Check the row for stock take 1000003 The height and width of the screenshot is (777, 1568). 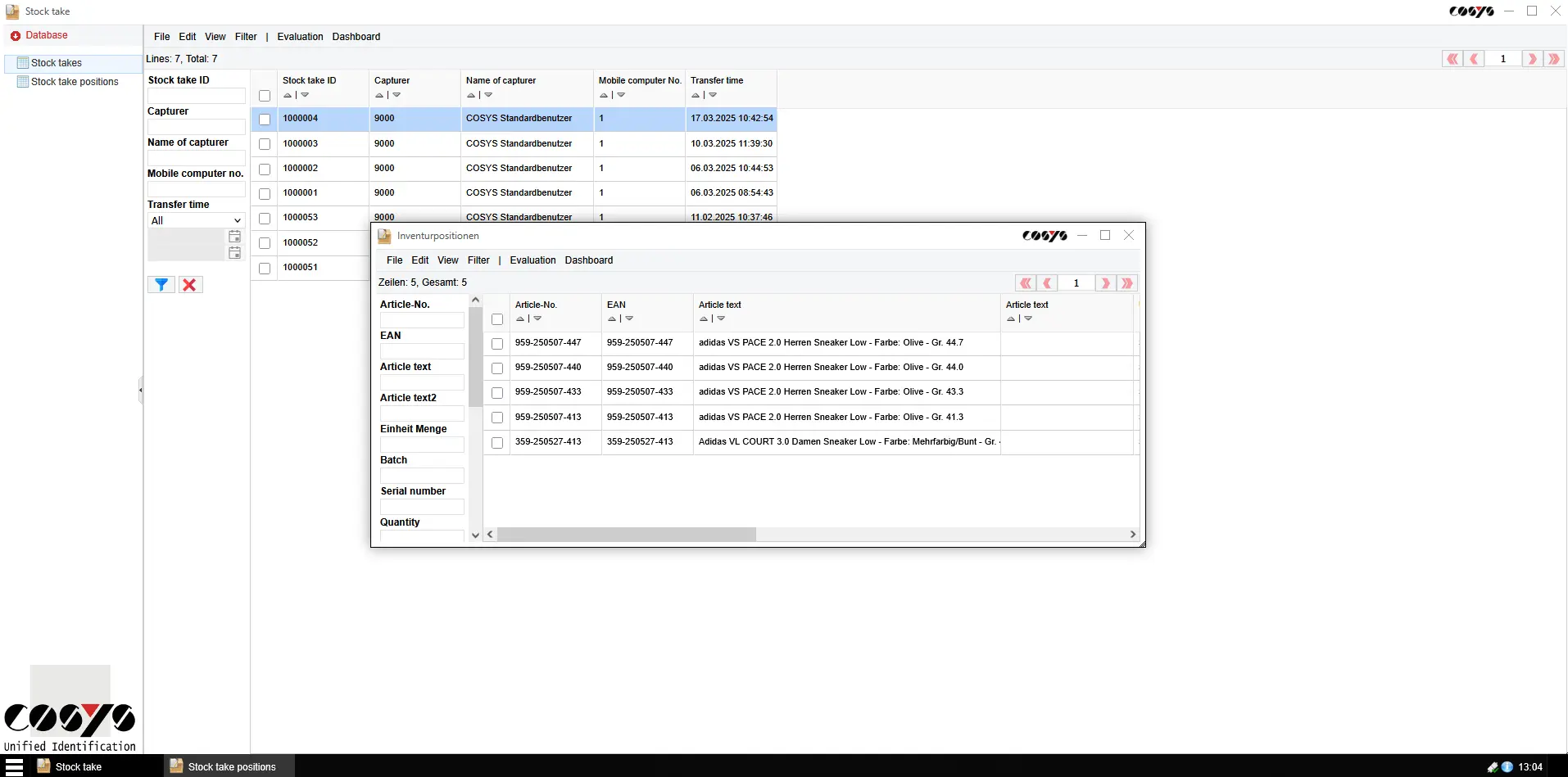point(265,144)
